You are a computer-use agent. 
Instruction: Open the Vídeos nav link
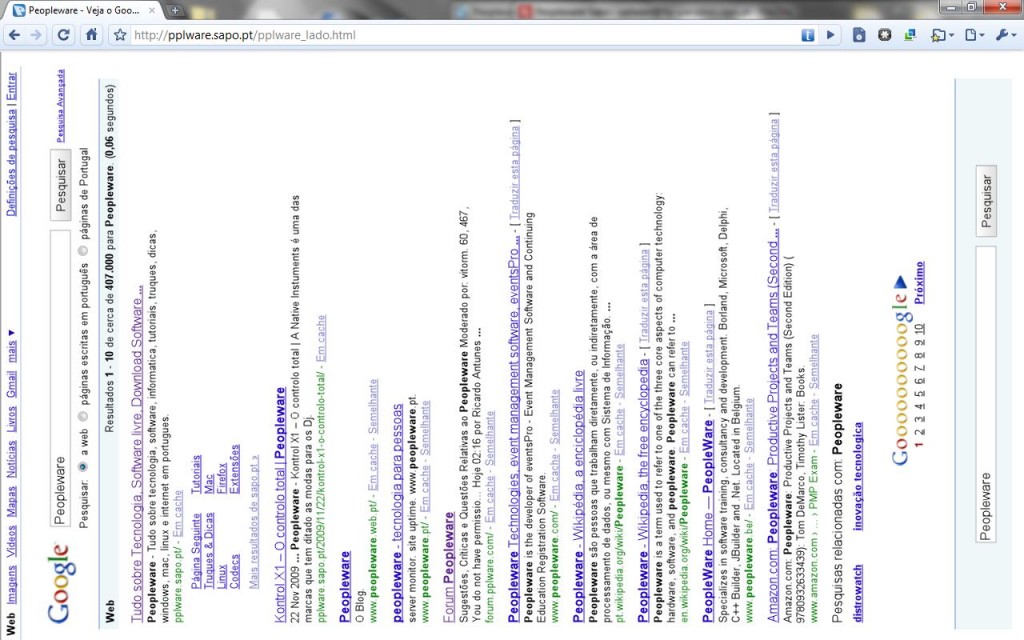pyautogui.click(x=12, y=541)
